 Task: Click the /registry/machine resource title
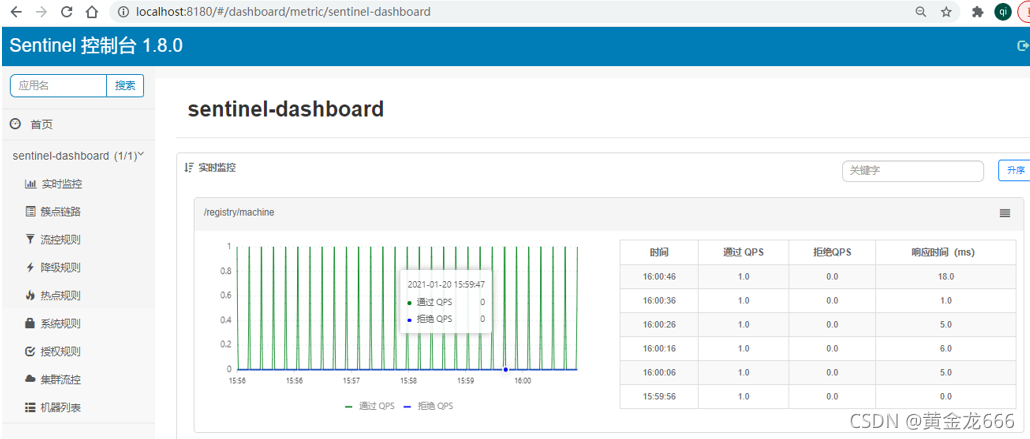pyautogui.click(x=239, y=212)
